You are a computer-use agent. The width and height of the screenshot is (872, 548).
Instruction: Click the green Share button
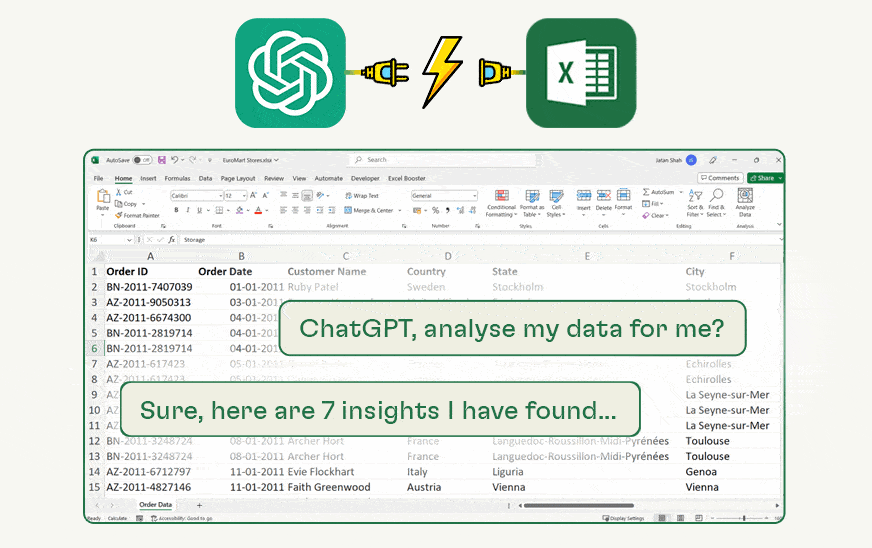pos(765,178)
